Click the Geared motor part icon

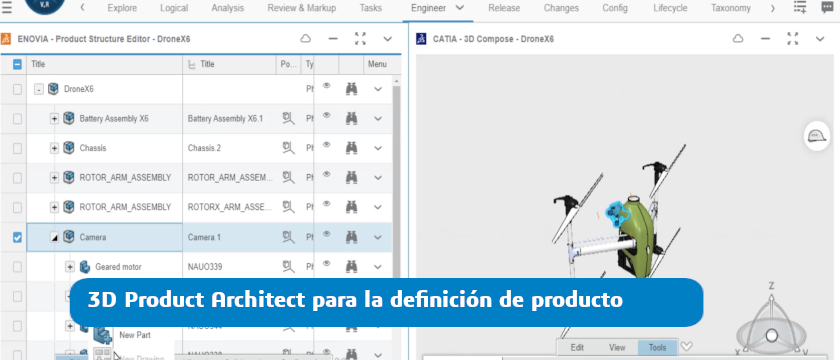click(84, 266)
